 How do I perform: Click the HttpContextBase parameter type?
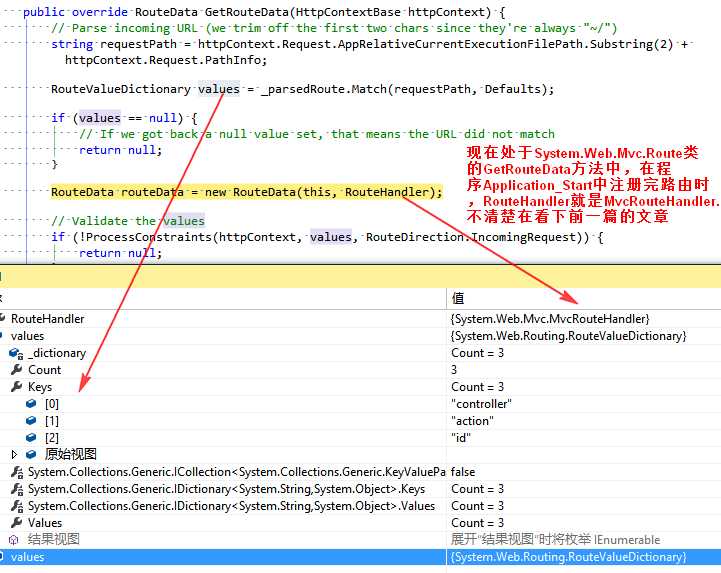pos(348,12)
